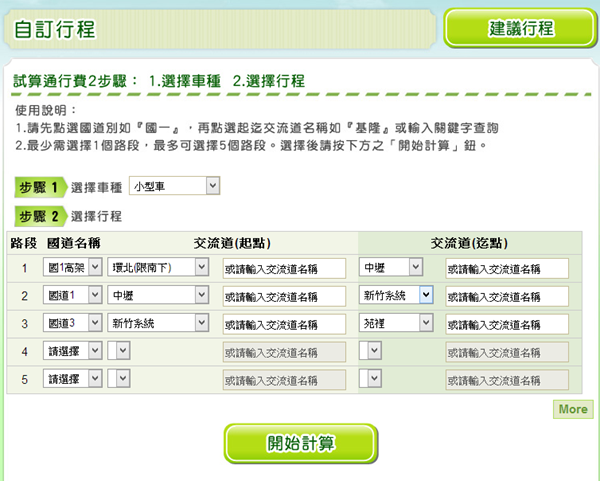Focus row 2 start interchange name input

[284, 297]
